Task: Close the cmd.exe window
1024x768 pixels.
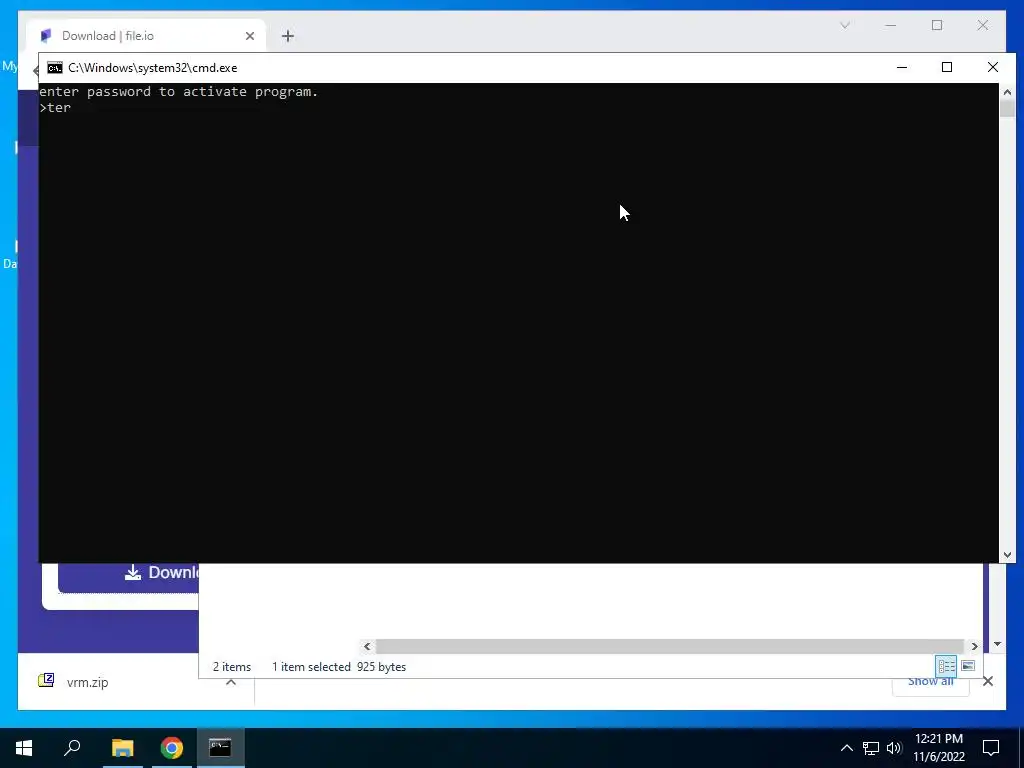Action: point(993,67)
